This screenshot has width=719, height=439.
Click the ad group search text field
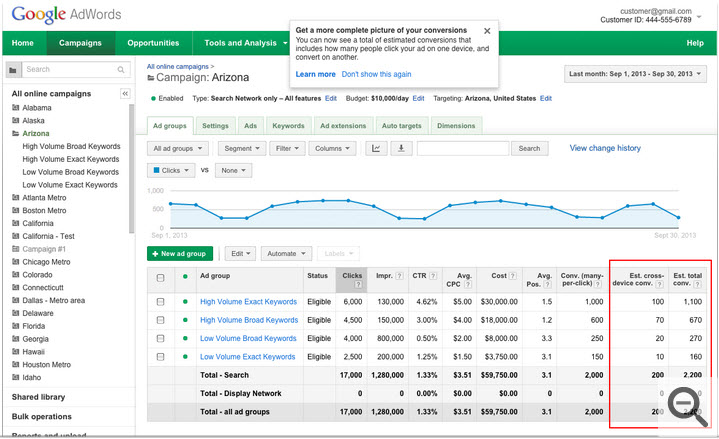(463, 149)
